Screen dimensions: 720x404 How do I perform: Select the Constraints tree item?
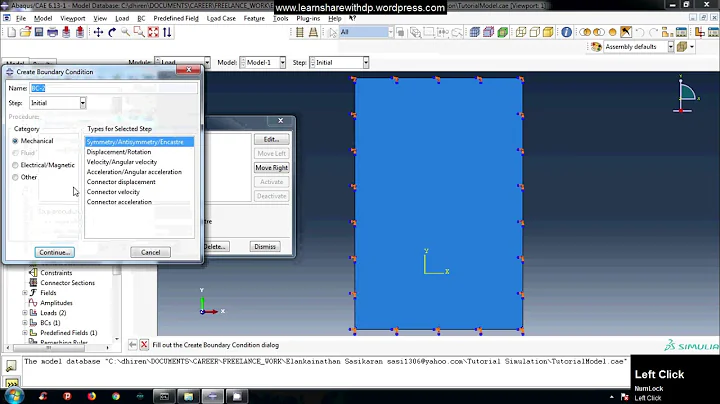tap(56, 273)
